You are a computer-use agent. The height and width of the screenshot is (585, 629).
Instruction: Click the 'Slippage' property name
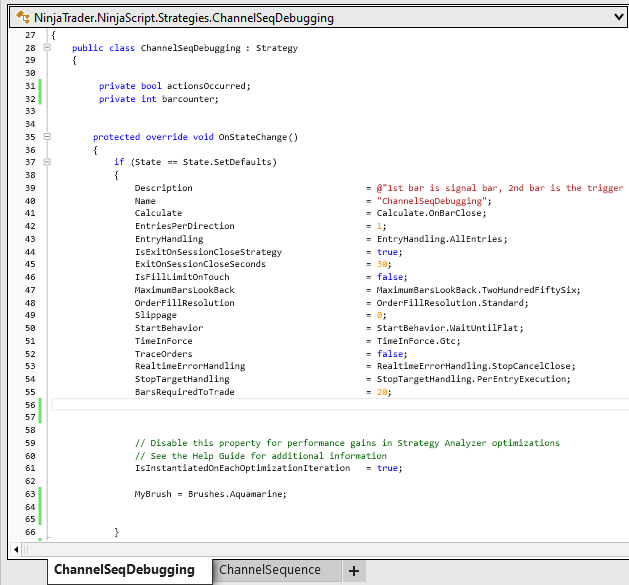click(x=156, y=315)
